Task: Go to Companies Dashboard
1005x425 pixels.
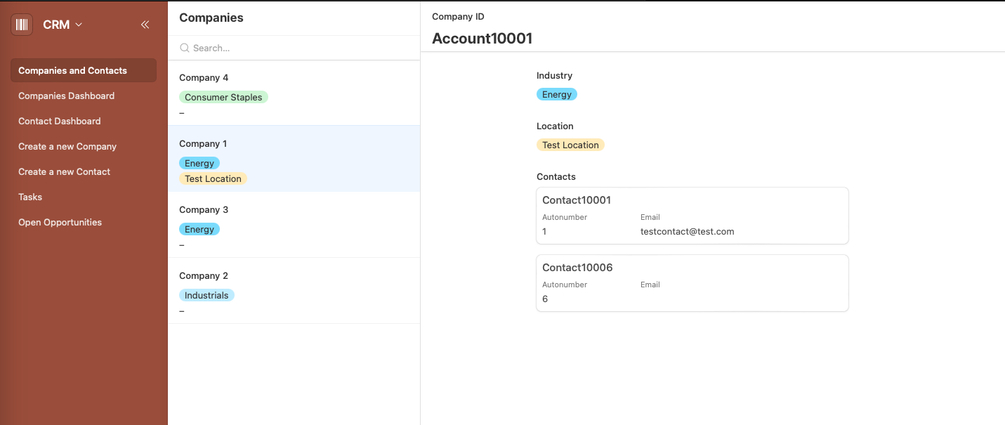Action: click(x=66, y=96)
